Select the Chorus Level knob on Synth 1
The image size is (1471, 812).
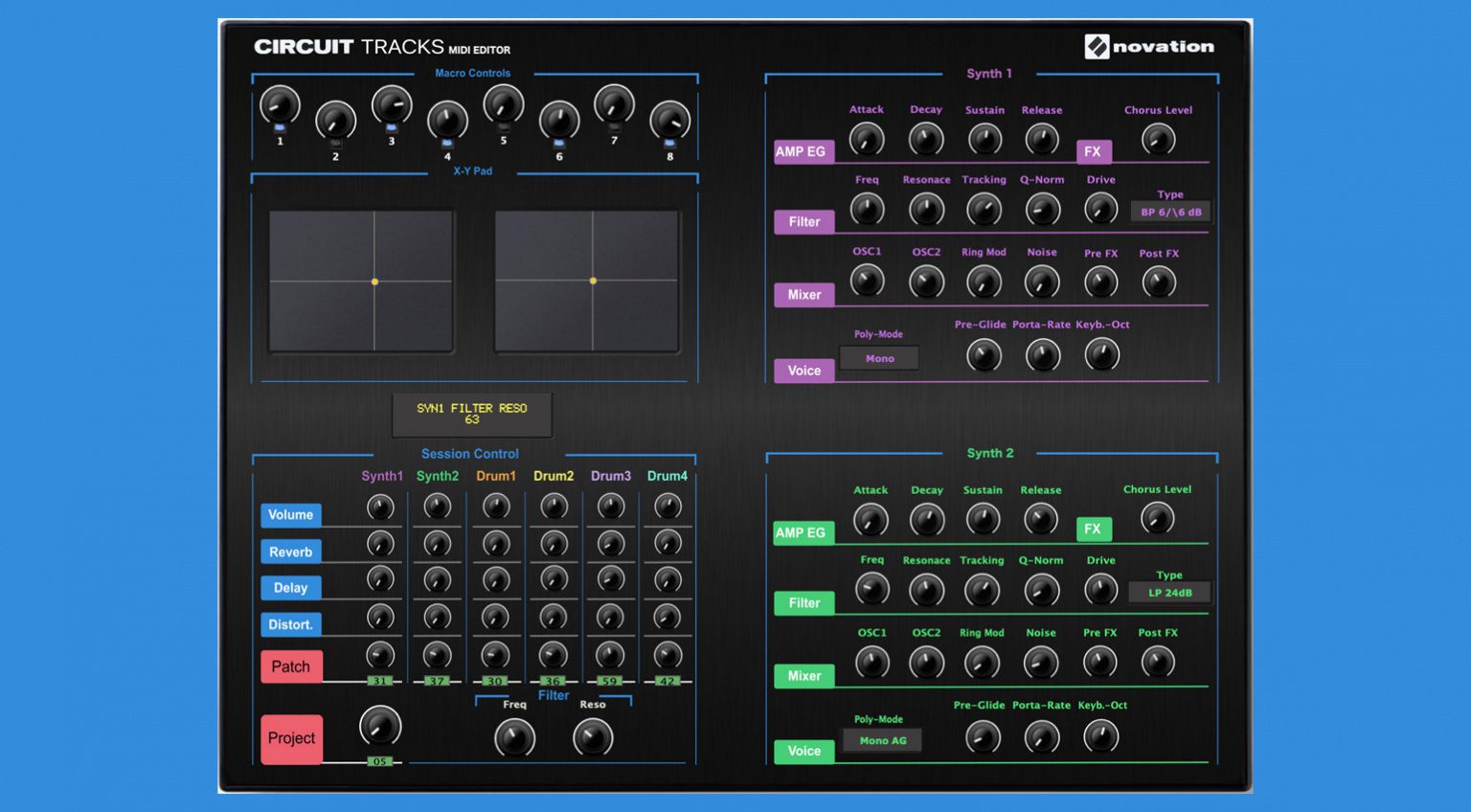(1158, 139)
